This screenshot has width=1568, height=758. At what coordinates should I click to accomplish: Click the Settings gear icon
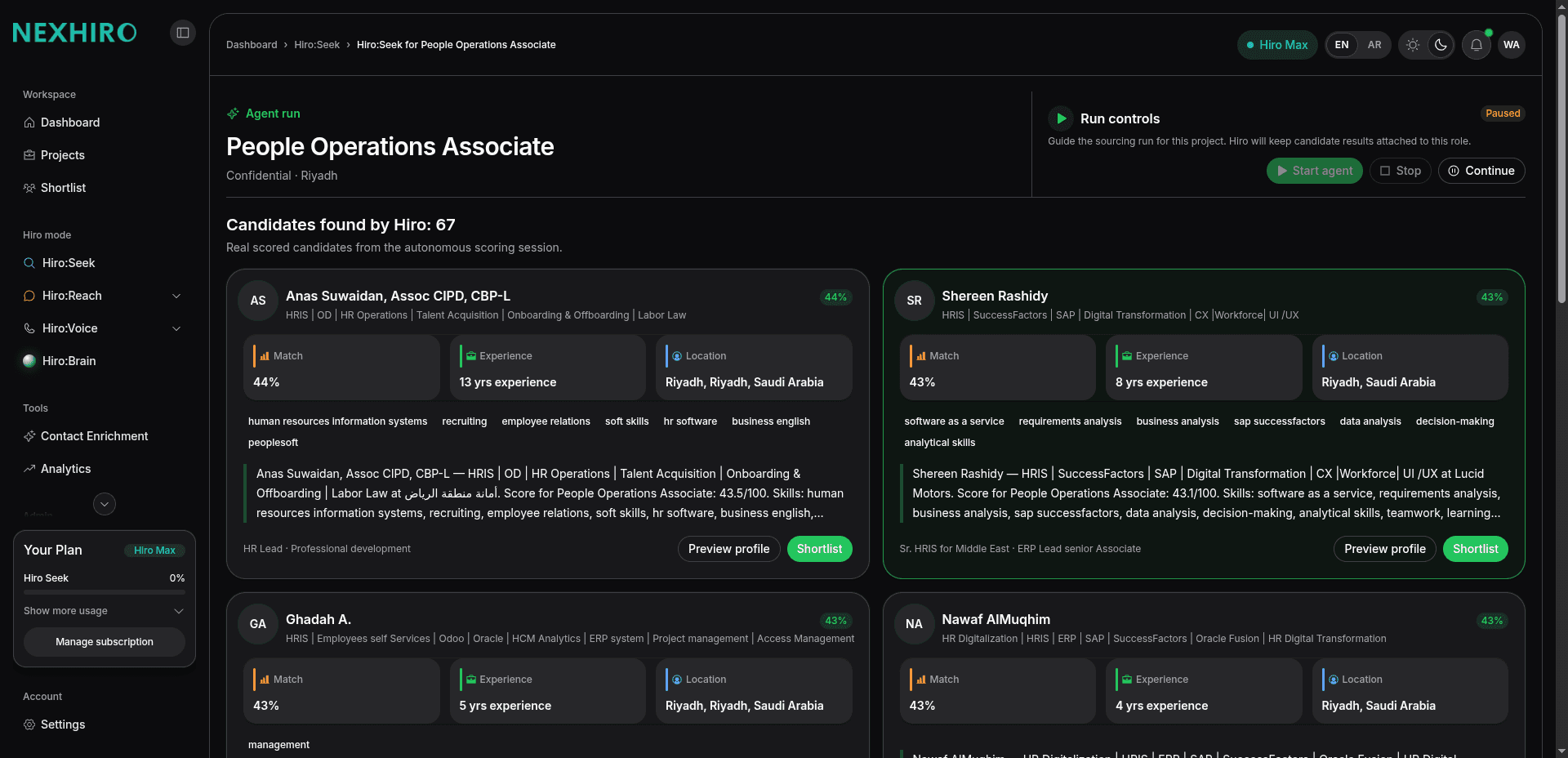[29, 725]
